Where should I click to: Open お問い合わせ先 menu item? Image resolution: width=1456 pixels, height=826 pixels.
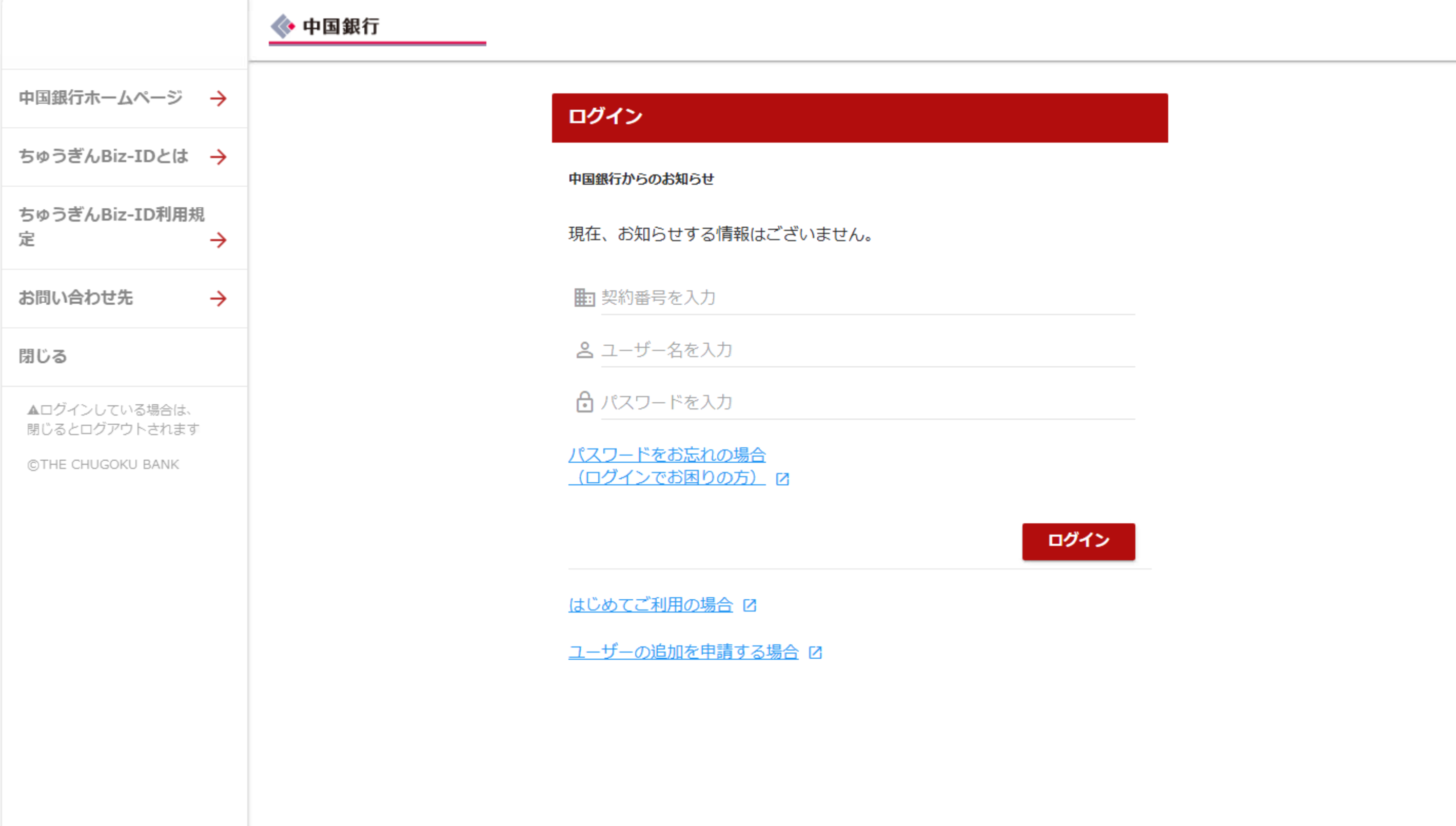point(124,299)
